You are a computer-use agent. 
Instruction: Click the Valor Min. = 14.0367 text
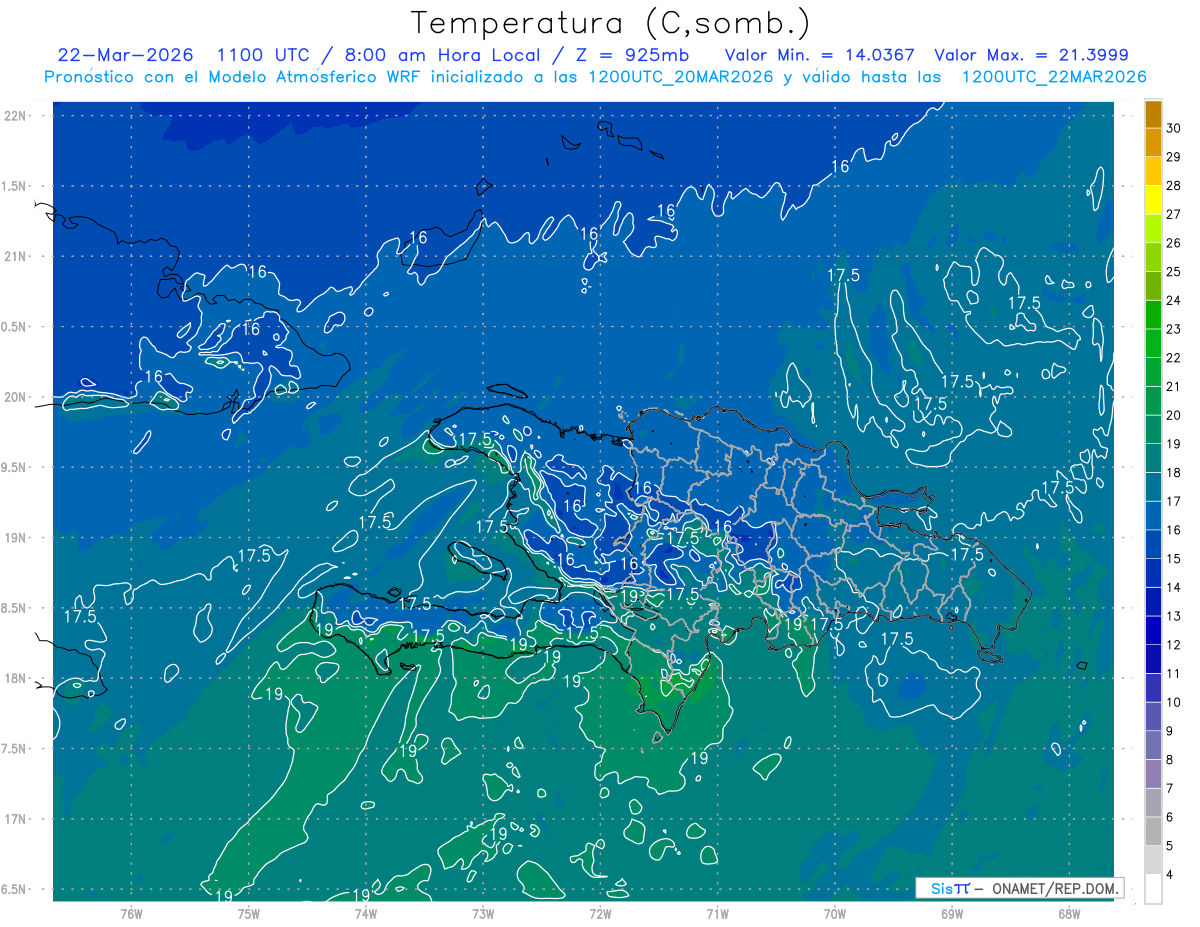point(822,55)
